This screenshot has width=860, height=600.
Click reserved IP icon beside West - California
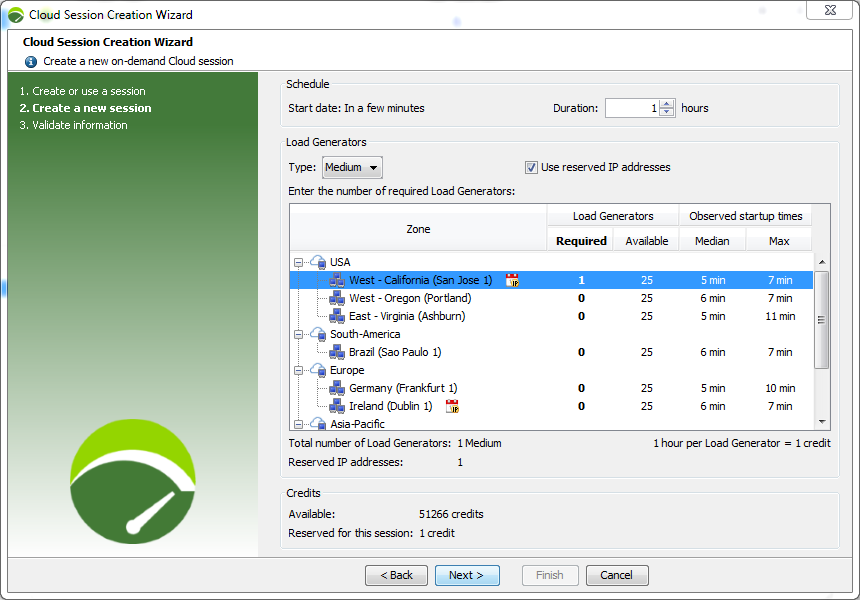[x=512, y=281]
